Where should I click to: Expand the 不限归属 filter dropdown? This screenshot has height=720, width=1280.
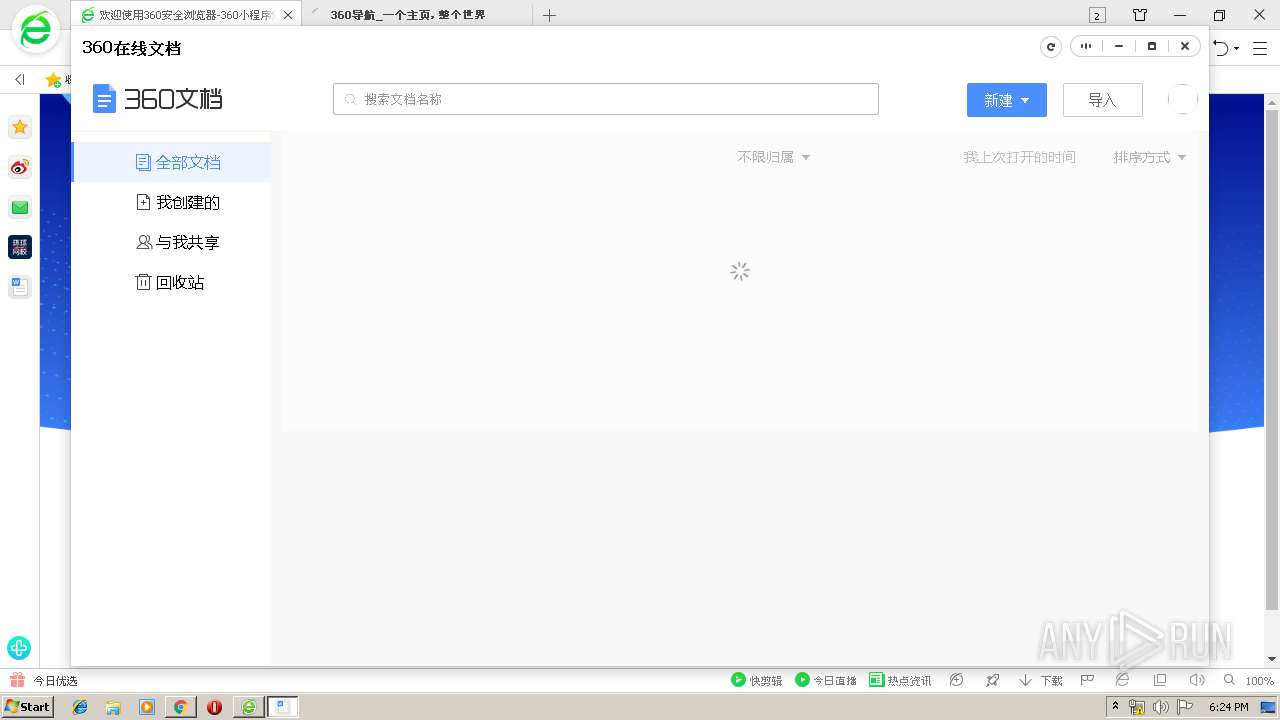pos(774,157)
